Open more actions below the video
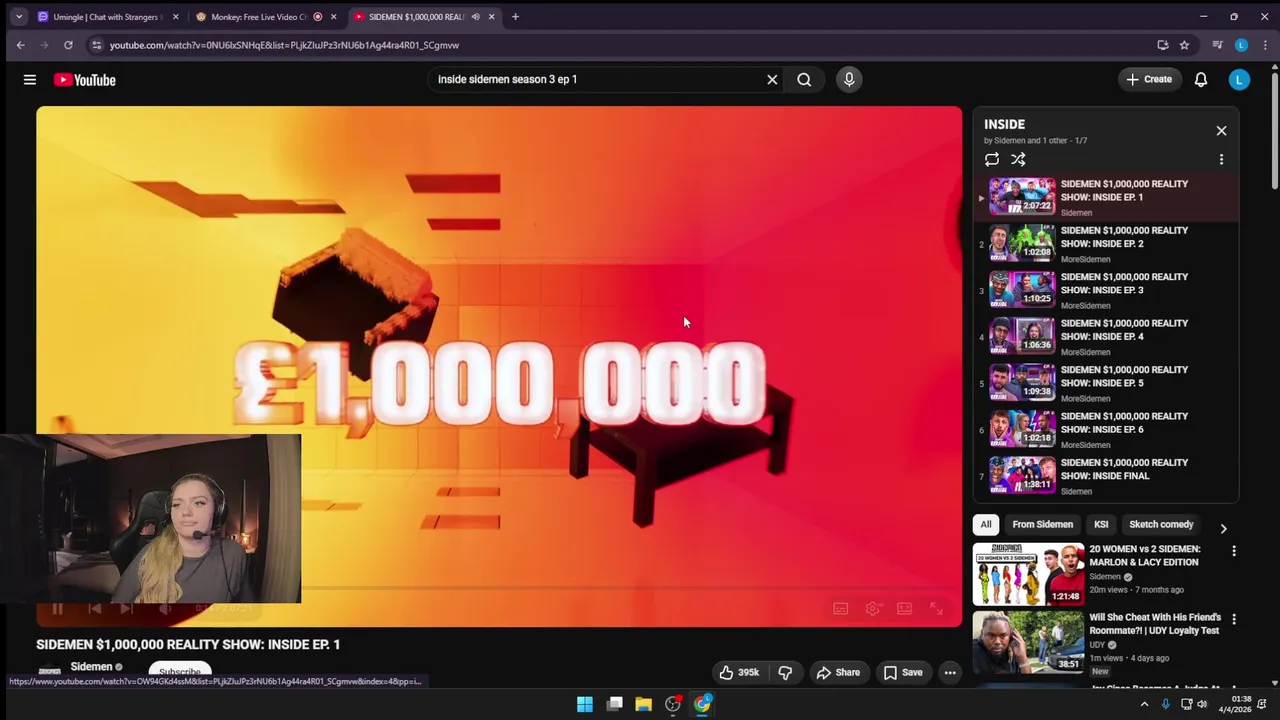This screenshot has width=1280, height=720. coord(950,673)
